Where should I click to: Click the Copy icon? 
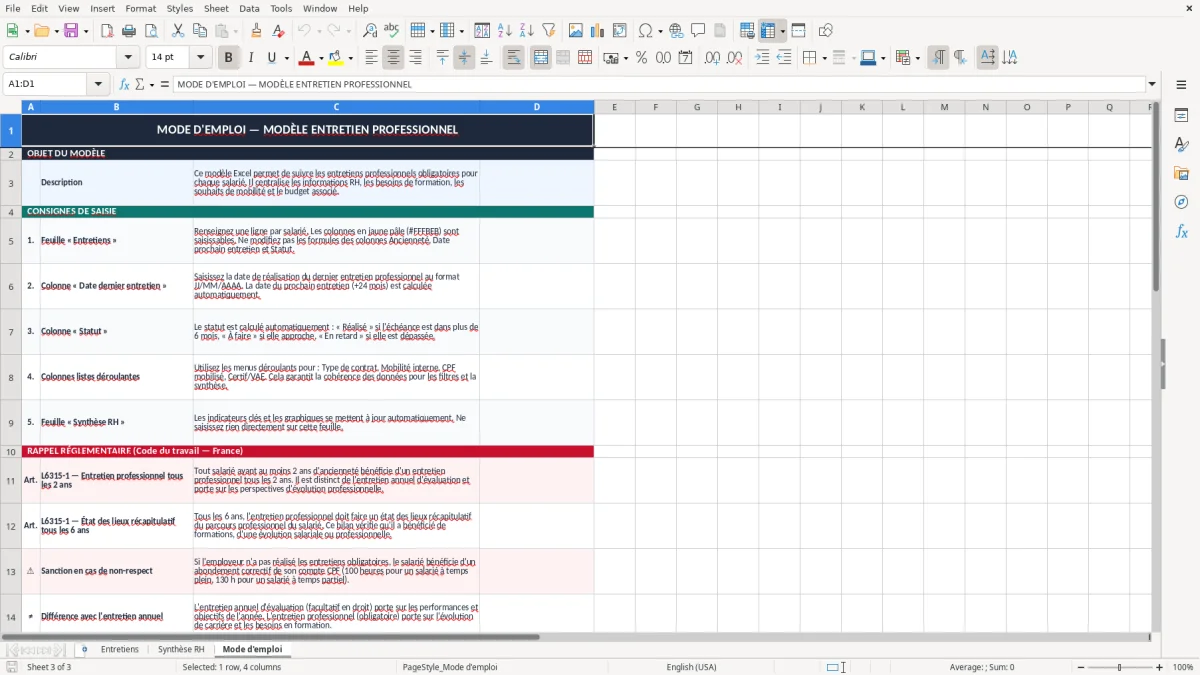pos(199,31)
